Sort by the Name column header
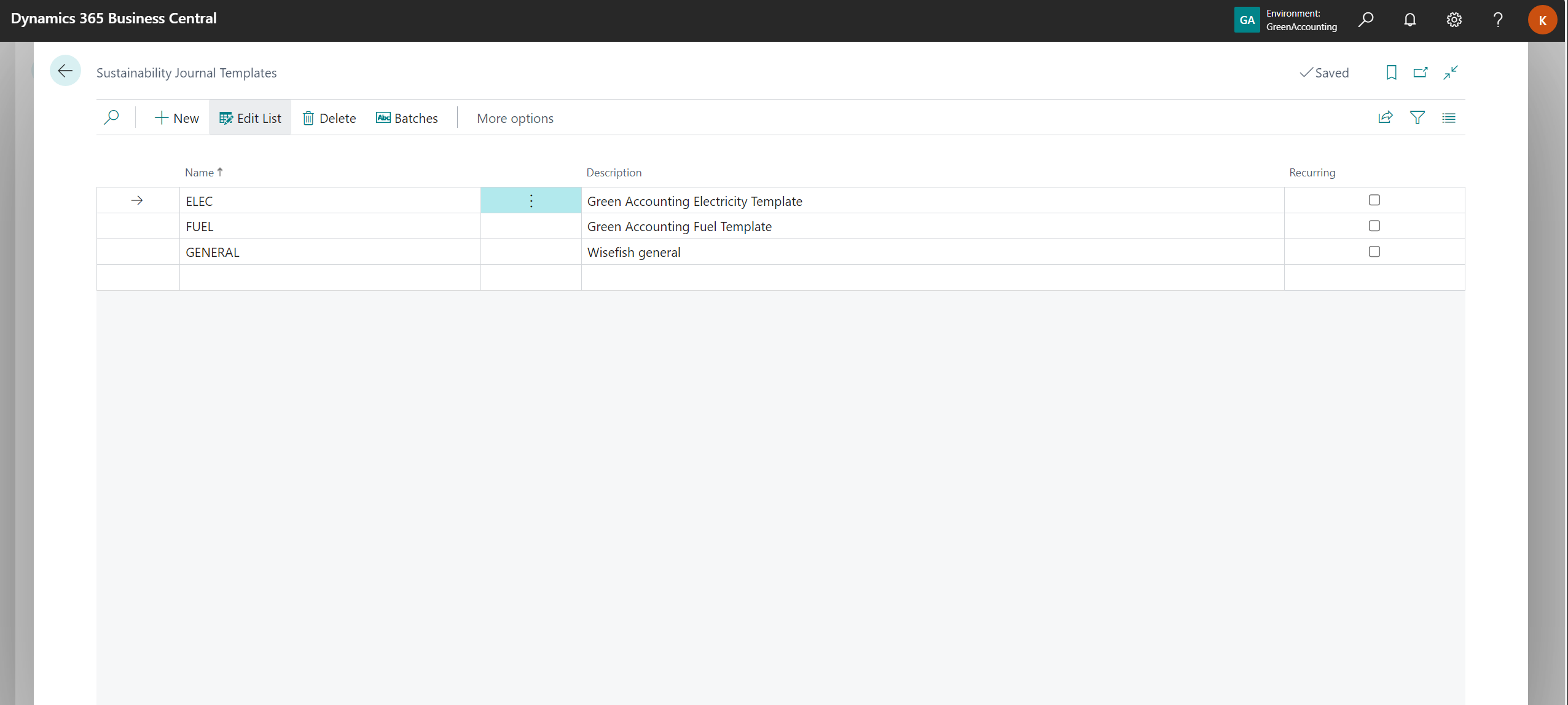The height and width of the screenshot is (705, 1568). point(200,173)
